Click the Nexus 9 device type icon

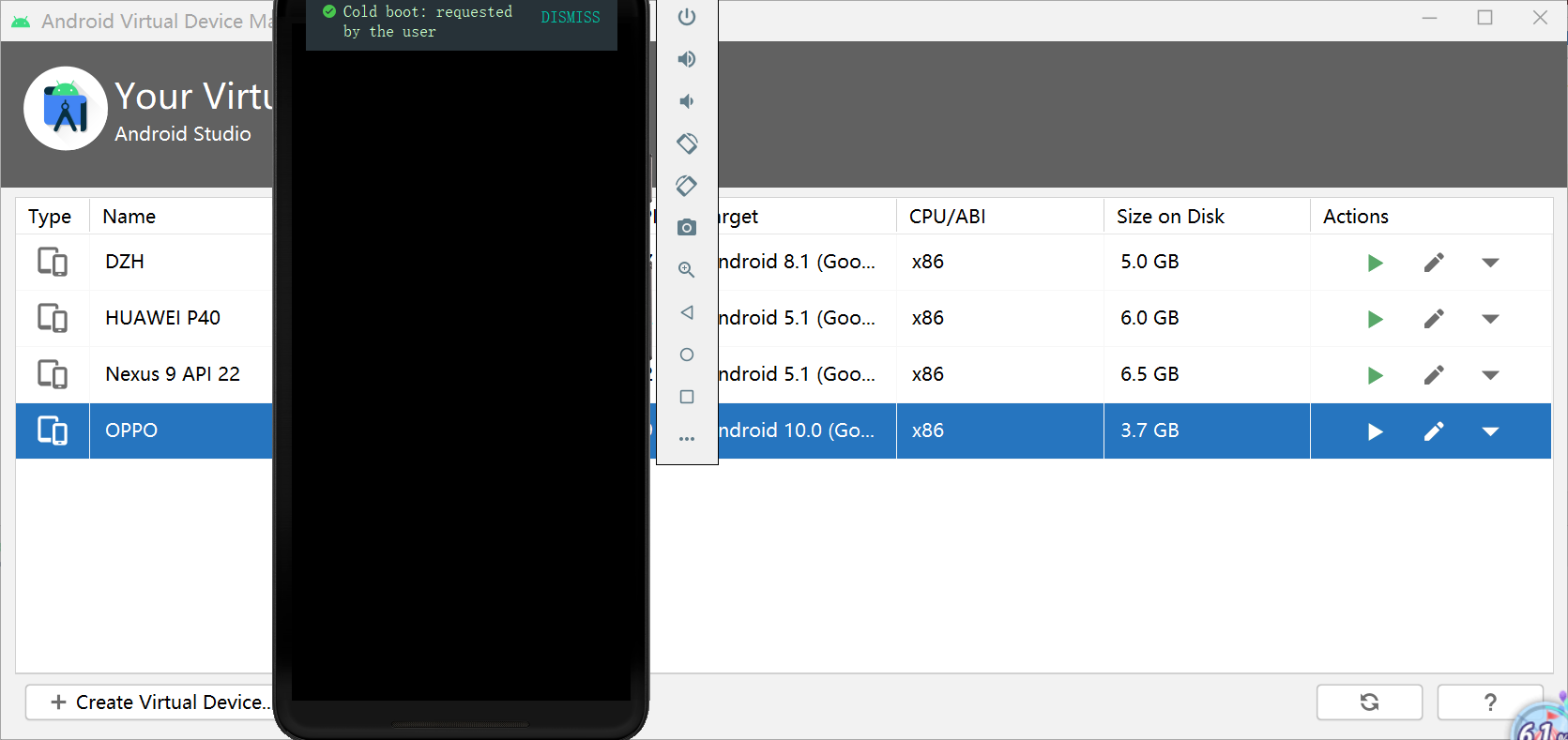coord(53,374)
